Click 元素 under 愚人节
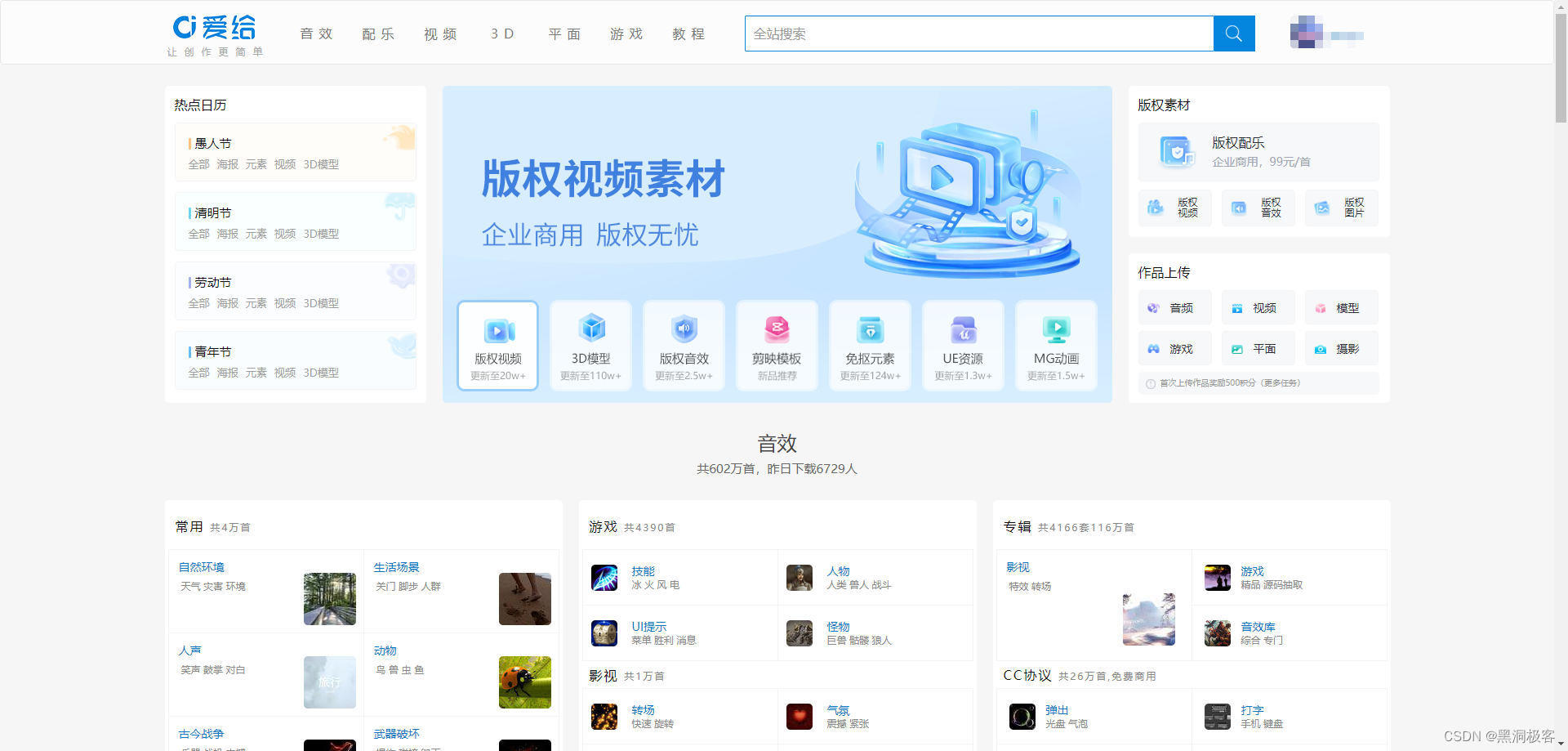 256,164
